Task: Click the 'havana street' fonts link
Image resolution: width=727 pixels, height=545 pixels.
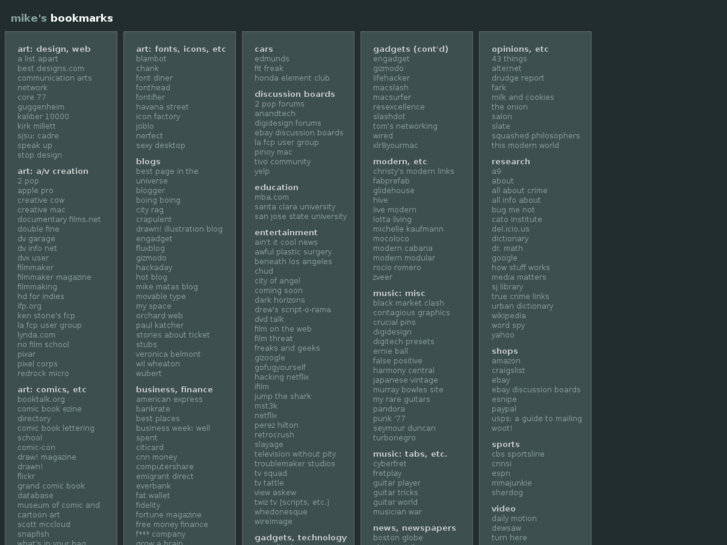Action: pyautogui.click(x=162, y=107)
